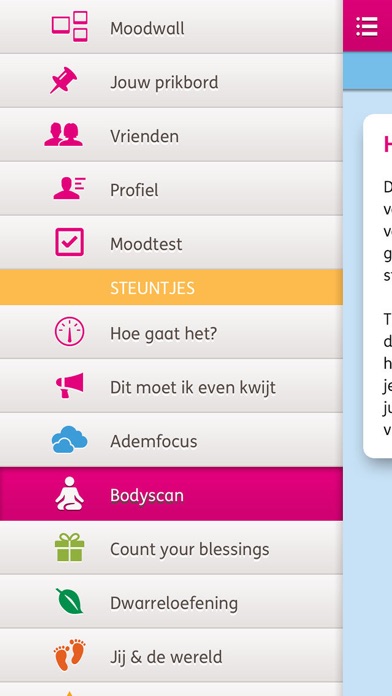Select the meditating figure Bodyscan icon

click(69, 494)
